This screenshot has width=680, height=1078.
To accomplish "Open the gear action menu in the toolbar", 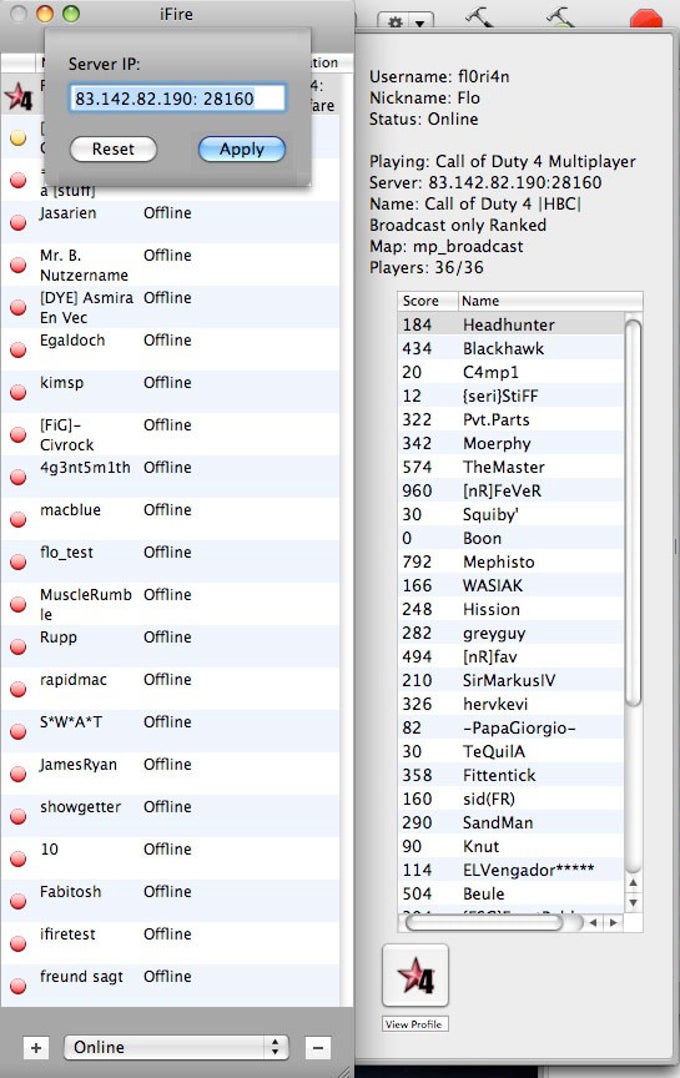I will pyautogui.click(x=405, y=21).
